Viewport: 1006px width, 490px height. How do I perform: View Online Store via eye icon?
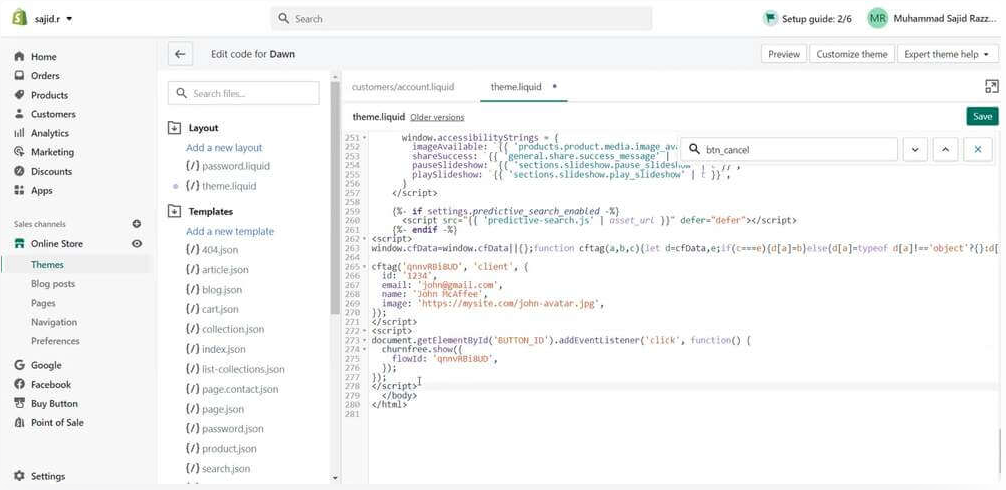coord(137,243)
